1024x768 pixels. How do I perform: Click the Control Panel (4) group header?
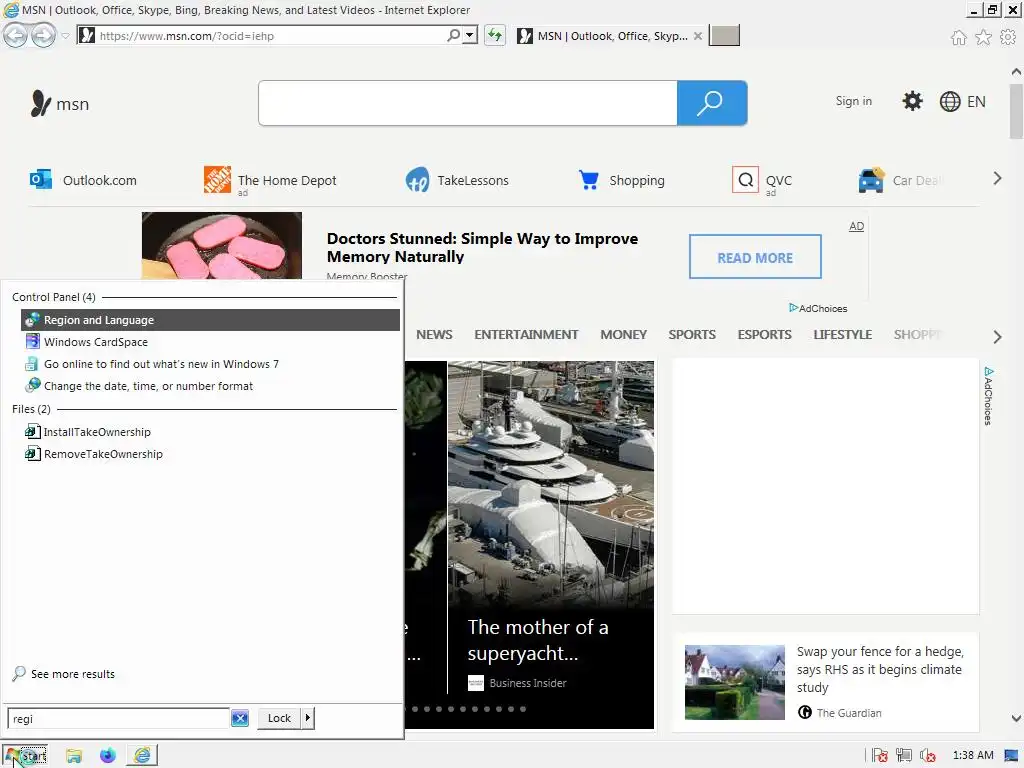[54, 297]
